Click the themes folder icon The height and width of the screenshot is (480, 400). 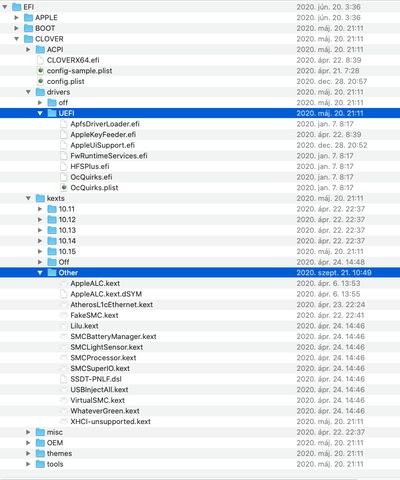pyautogui.click(x=40, y=453)
